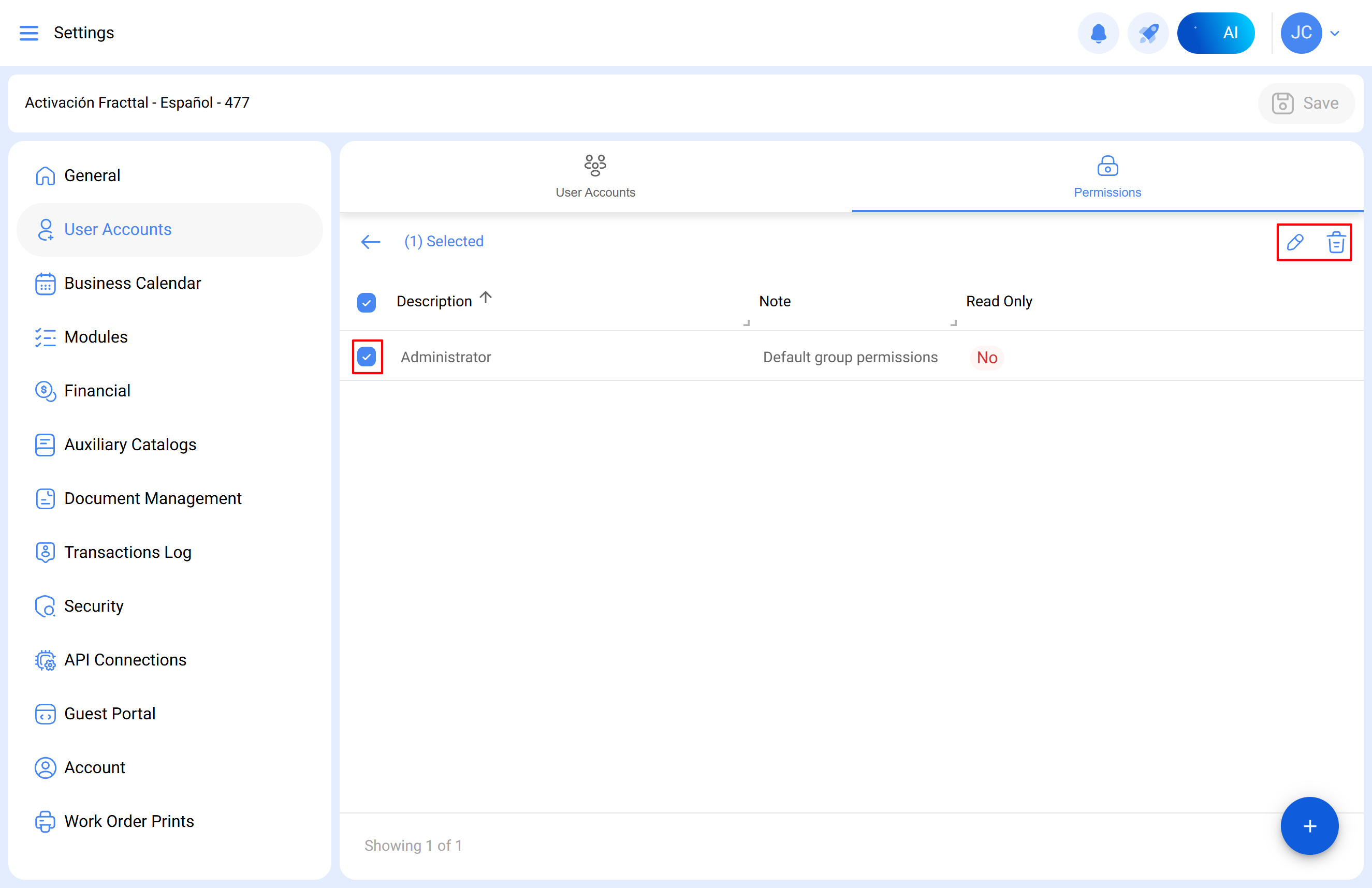The width and height of the screenshot is (1372, 888).
Task: Uncheck the Administrator row checkbox
Action: [367, 357]
